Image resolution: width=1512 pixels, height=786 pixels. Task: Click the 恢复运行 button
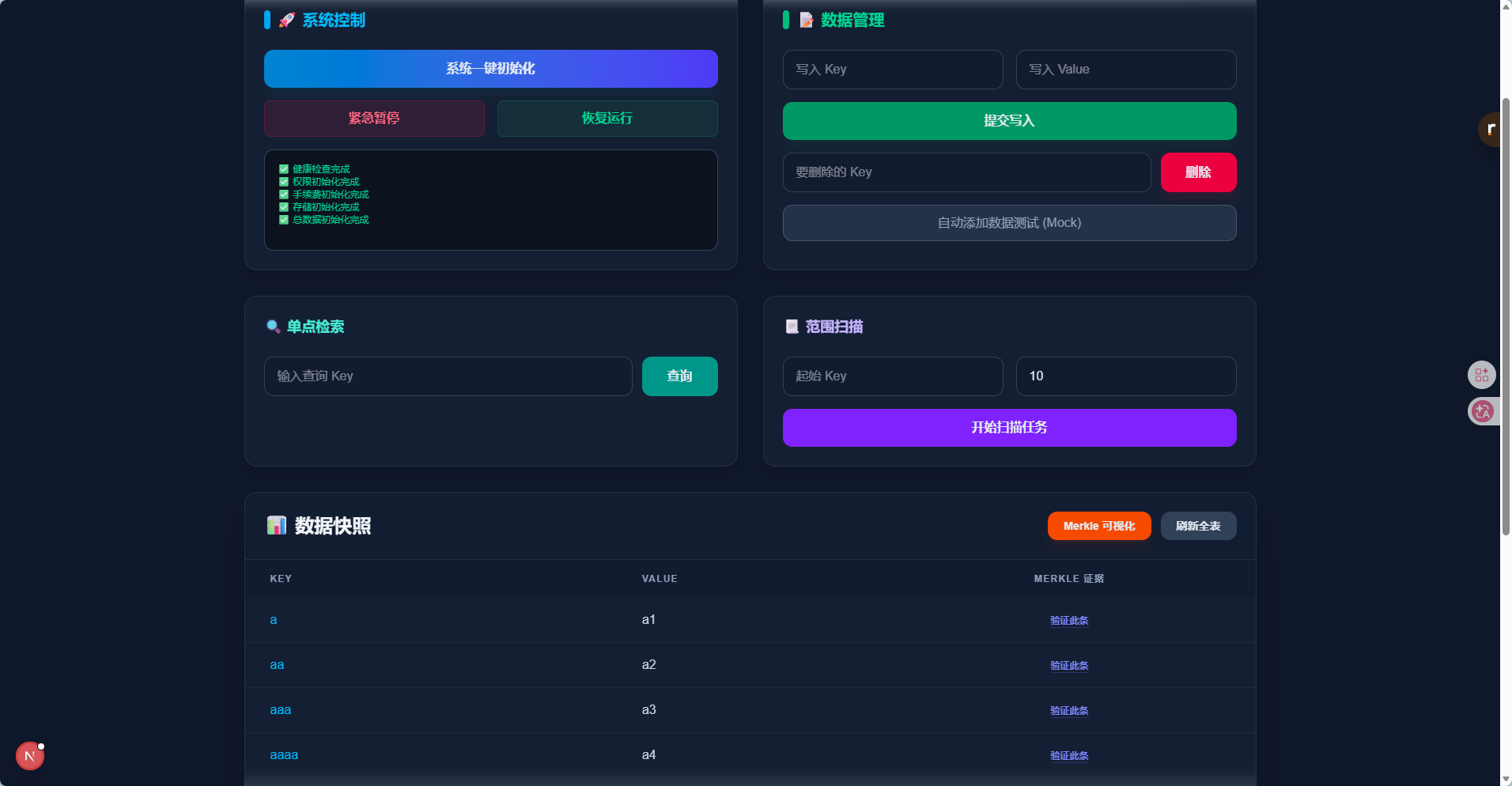607,119
